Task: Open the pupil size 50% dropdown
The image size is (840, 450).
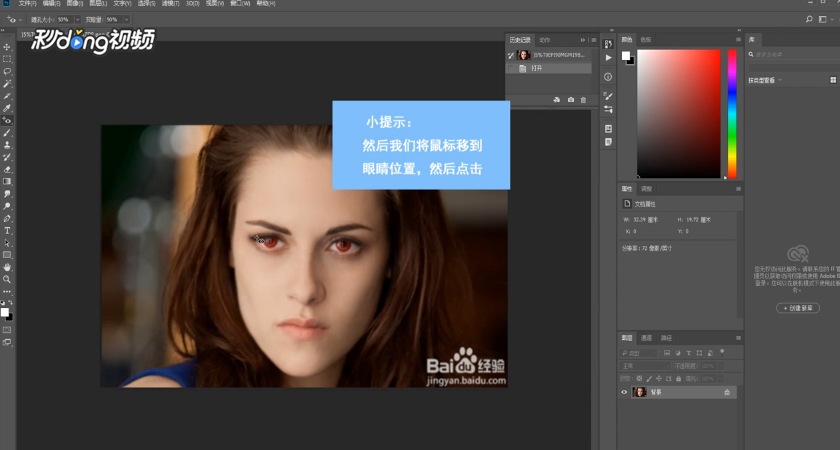Action: pyautogui.click(x=77, y=19)
